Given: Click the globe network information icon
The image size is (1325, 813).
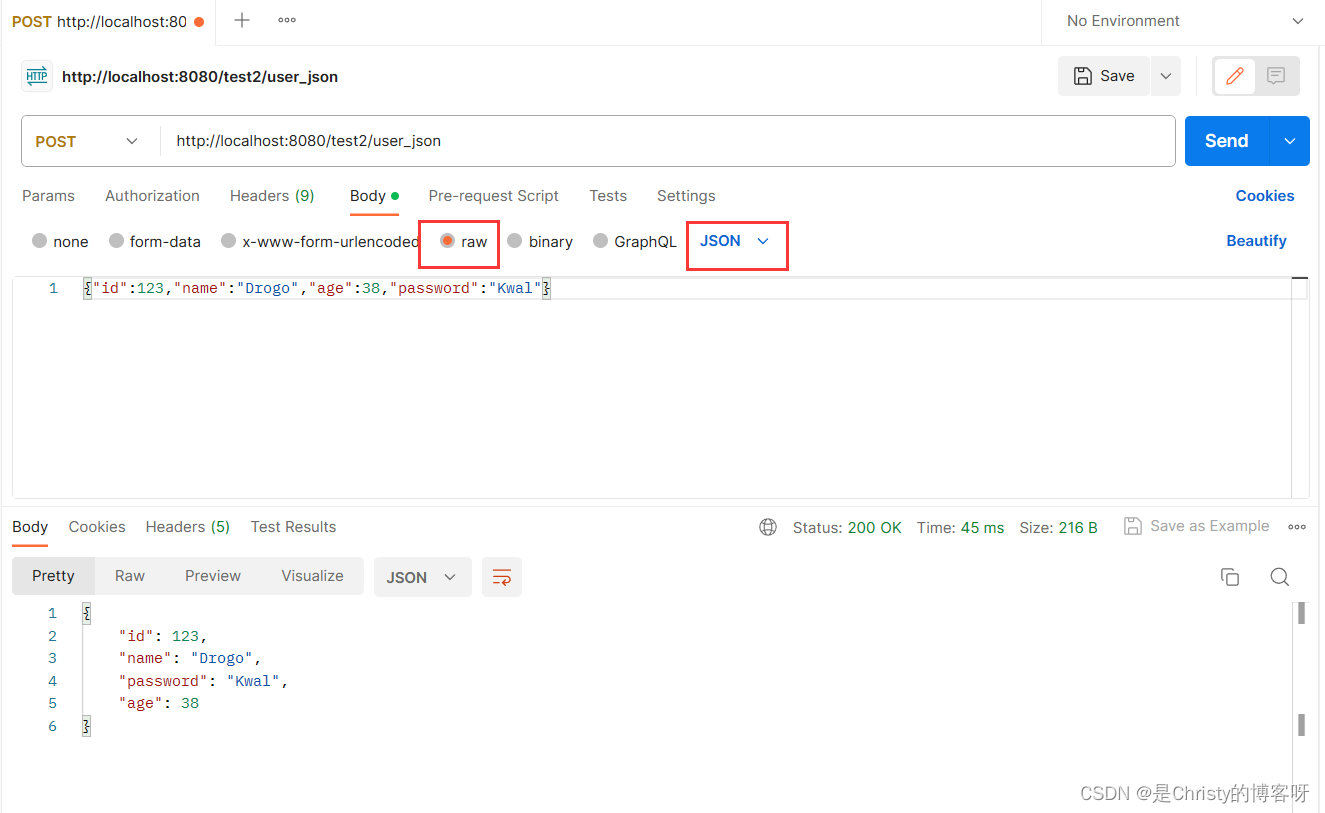Looking at the screenshot, I should pyautogui.click(x=768, y=527).
